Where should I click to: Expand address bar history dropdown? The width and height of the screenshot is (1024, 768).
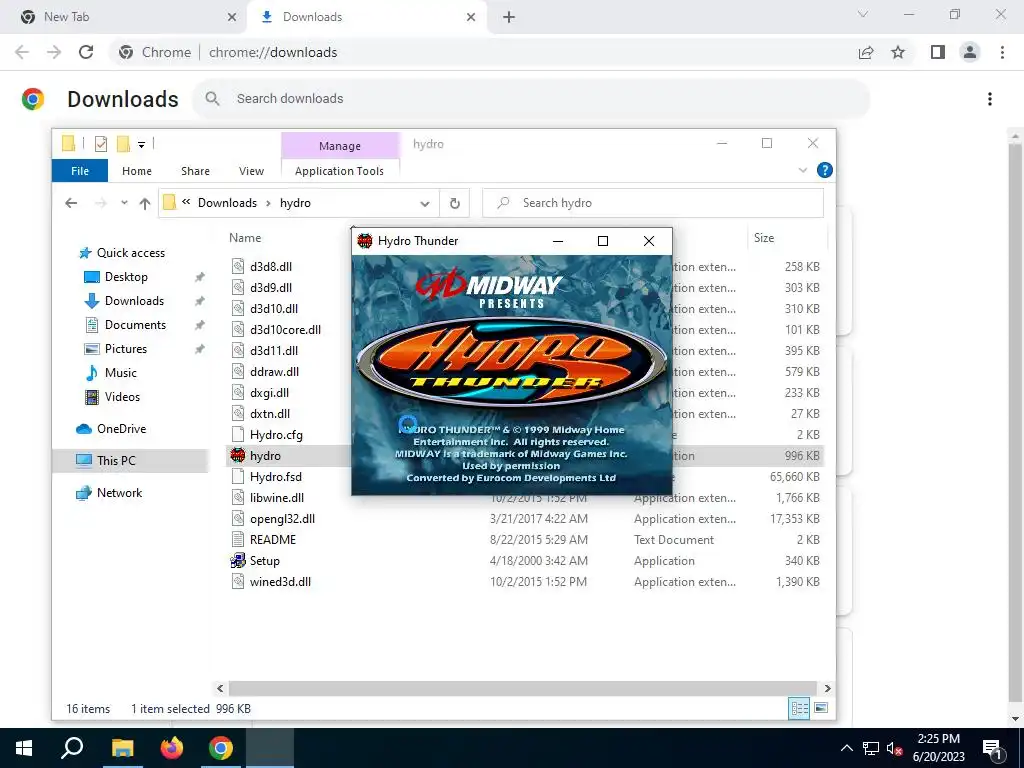(424, 204)
